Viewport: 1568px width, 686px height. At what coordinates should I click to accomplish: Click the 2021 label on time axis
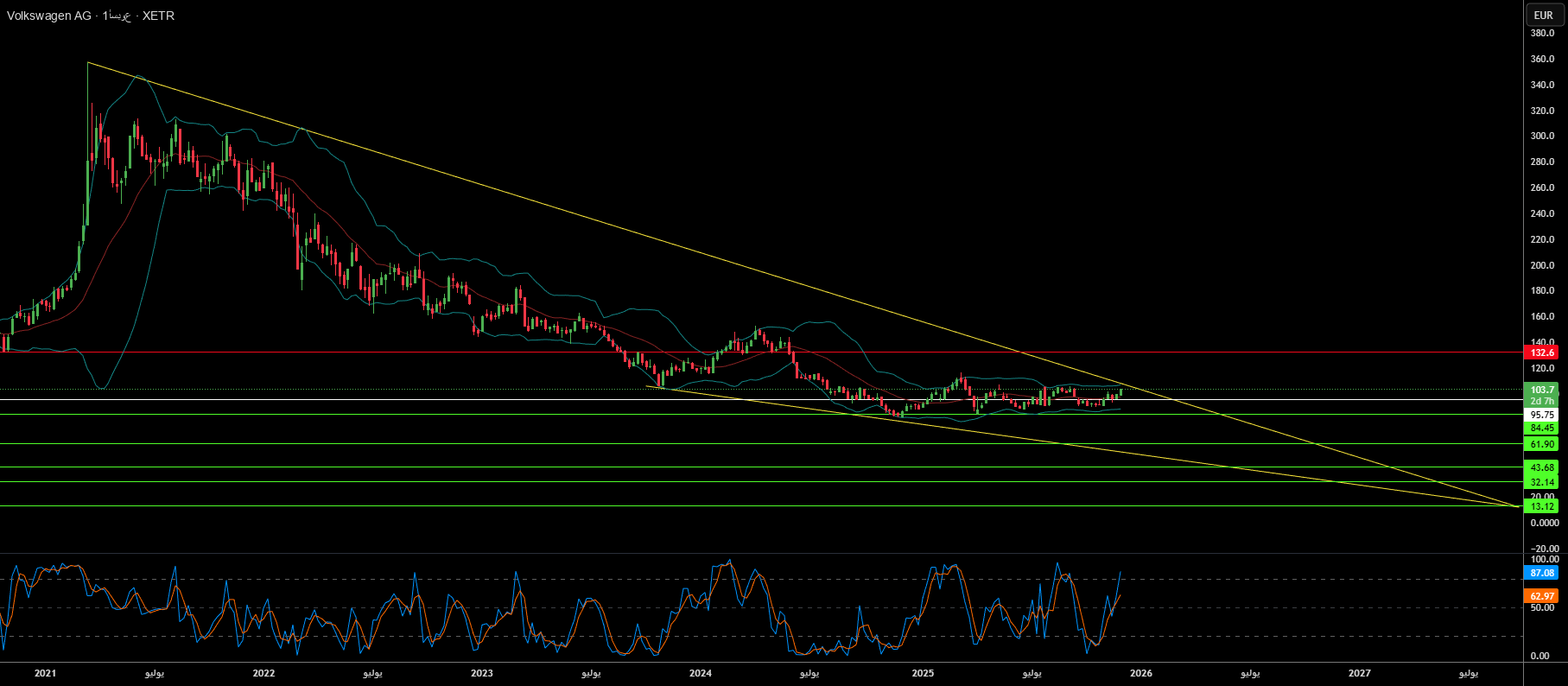click(45, 673)
